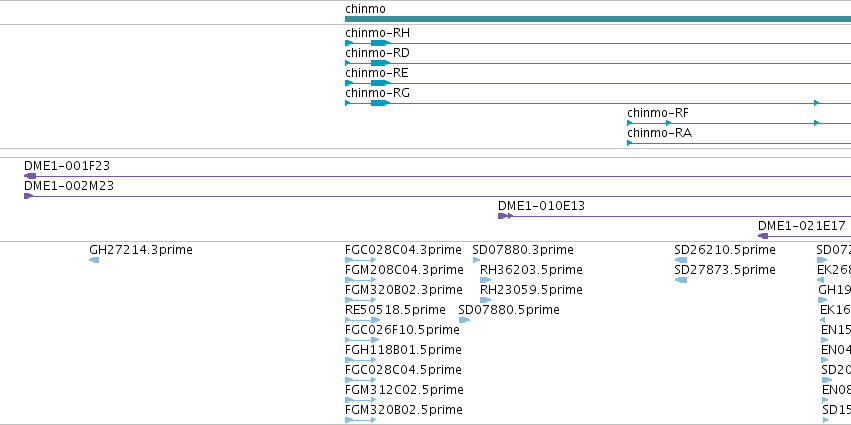This screenshot has width=851, height=425.
Task: Click the DME1-001F23 clone arrowhead
Action: pos(30,176)
